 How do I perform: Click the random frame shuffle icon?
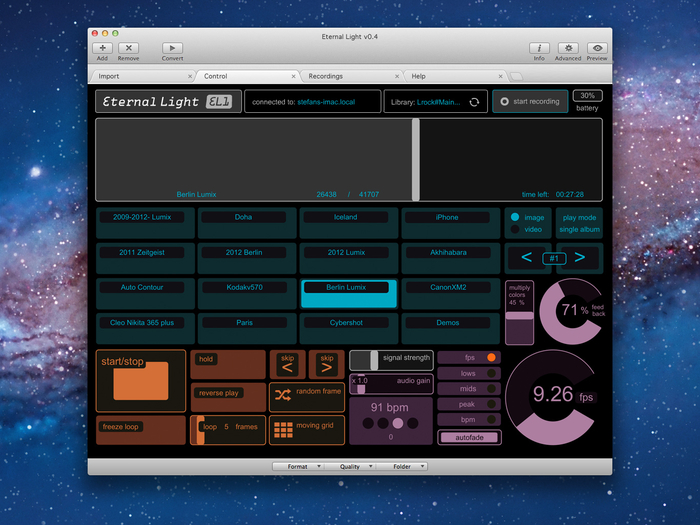coord(283,395)
